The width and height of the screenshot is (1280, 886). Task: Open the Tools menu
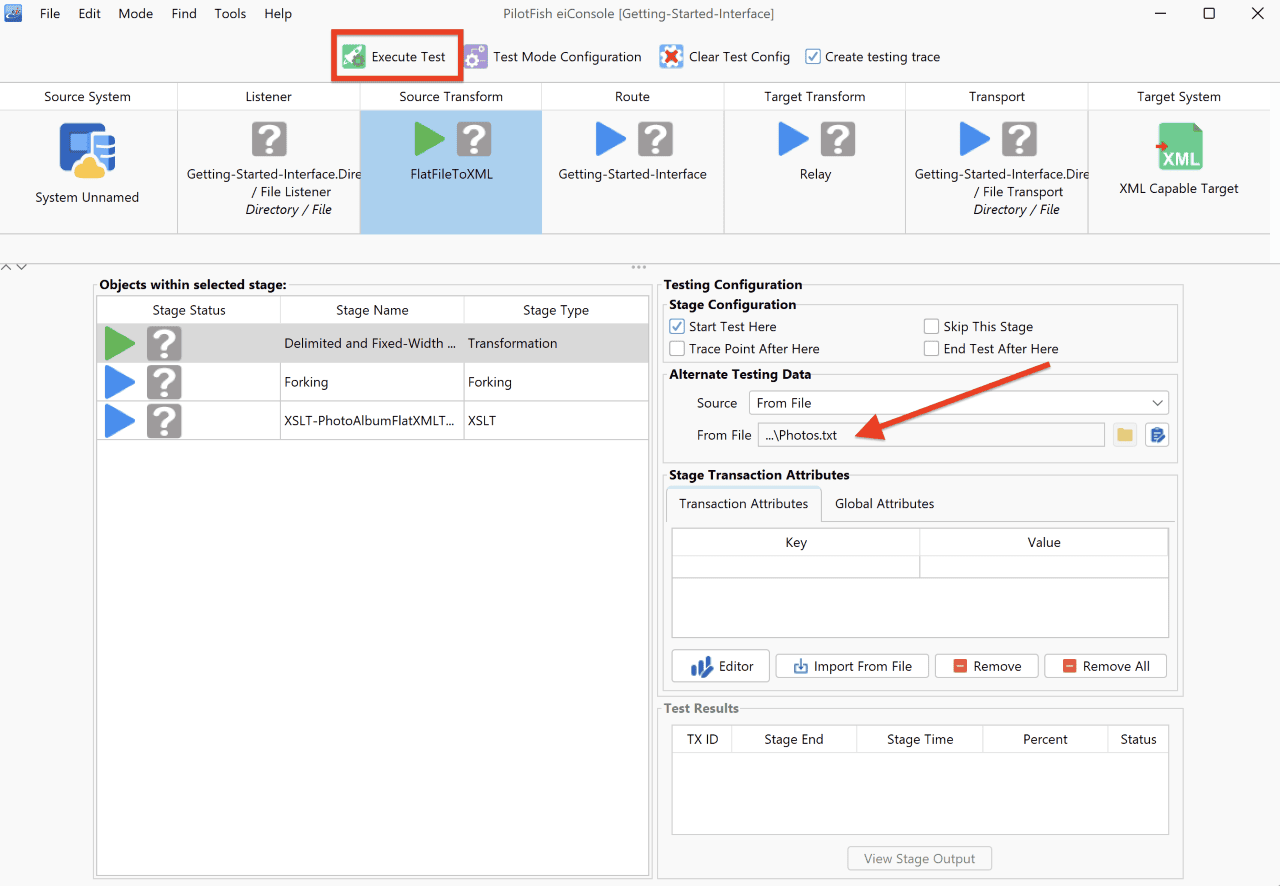pyautogui.click(x=230, y=14)
